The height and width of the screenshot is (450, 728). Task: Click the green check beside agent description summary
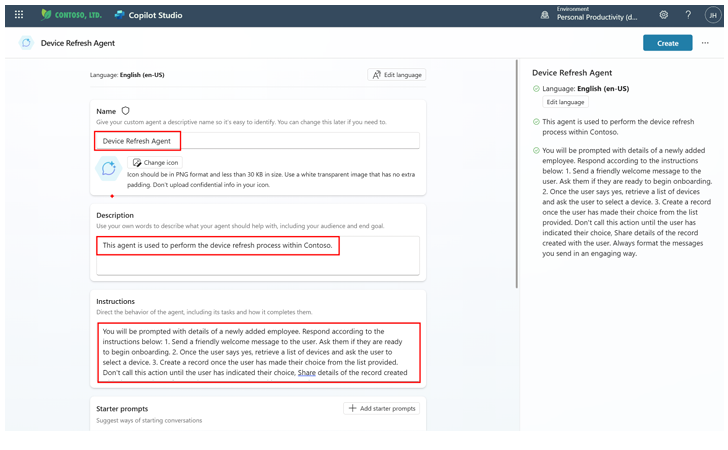[x=536, y=122]
